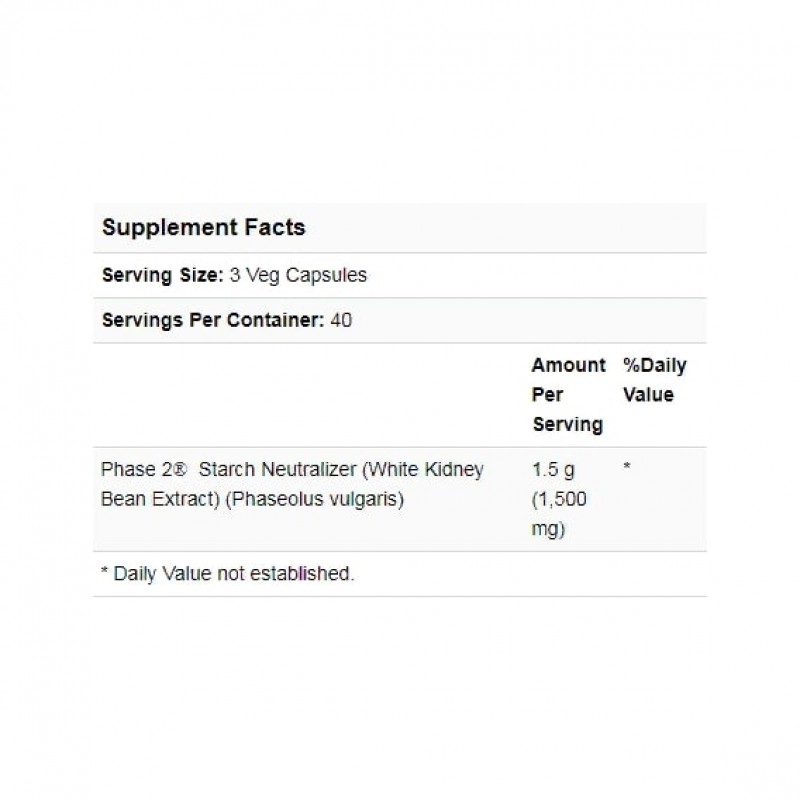The width and height of the screenshot is (800, 800).
Task: Click the %Daily Value column header
Action: click(654, 380)
